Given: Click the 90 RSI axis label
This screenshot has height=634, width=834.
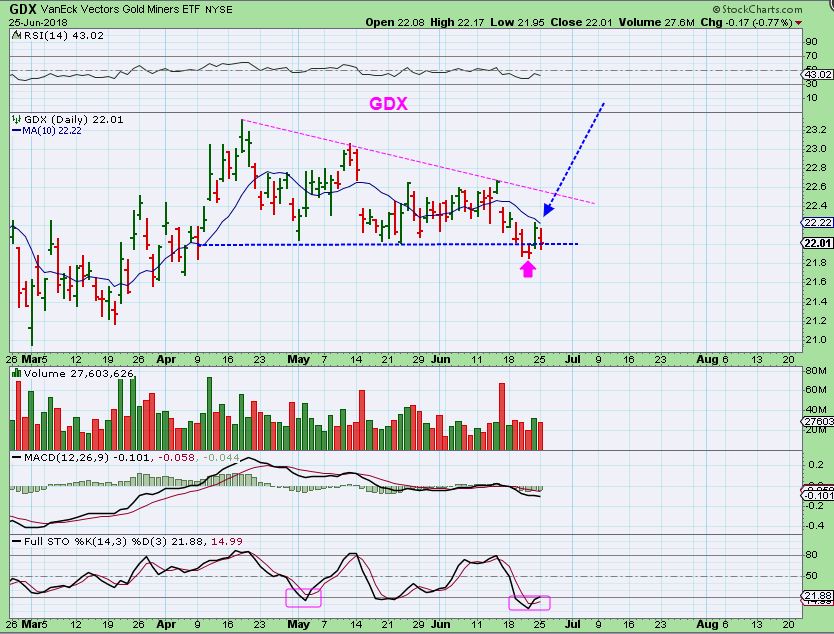Looking at the screenshot, I should click(x=812, y=42).
